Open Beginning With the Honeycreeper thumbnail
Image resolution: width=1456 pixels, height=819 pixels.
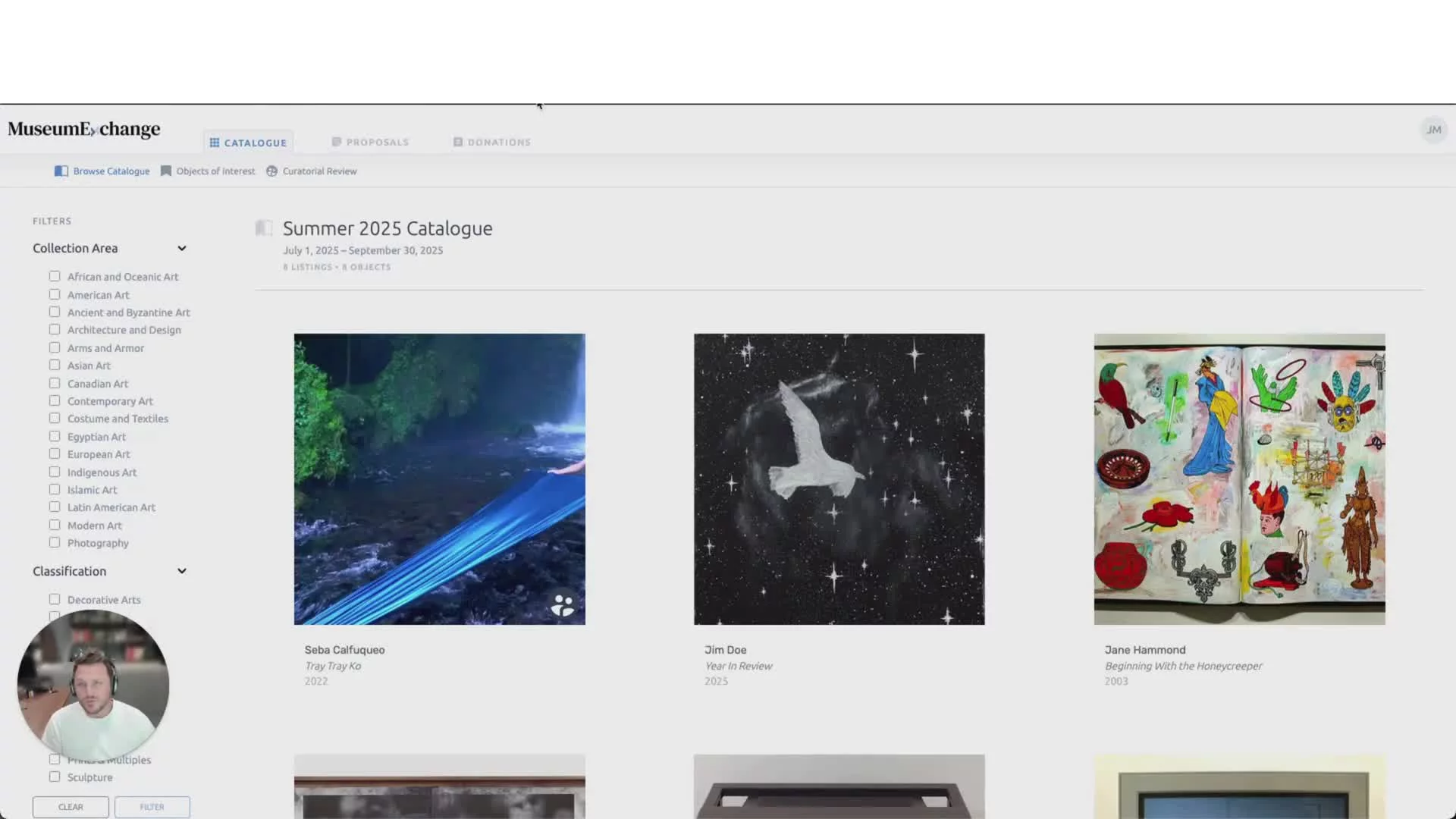click(x=1239, y=479)
